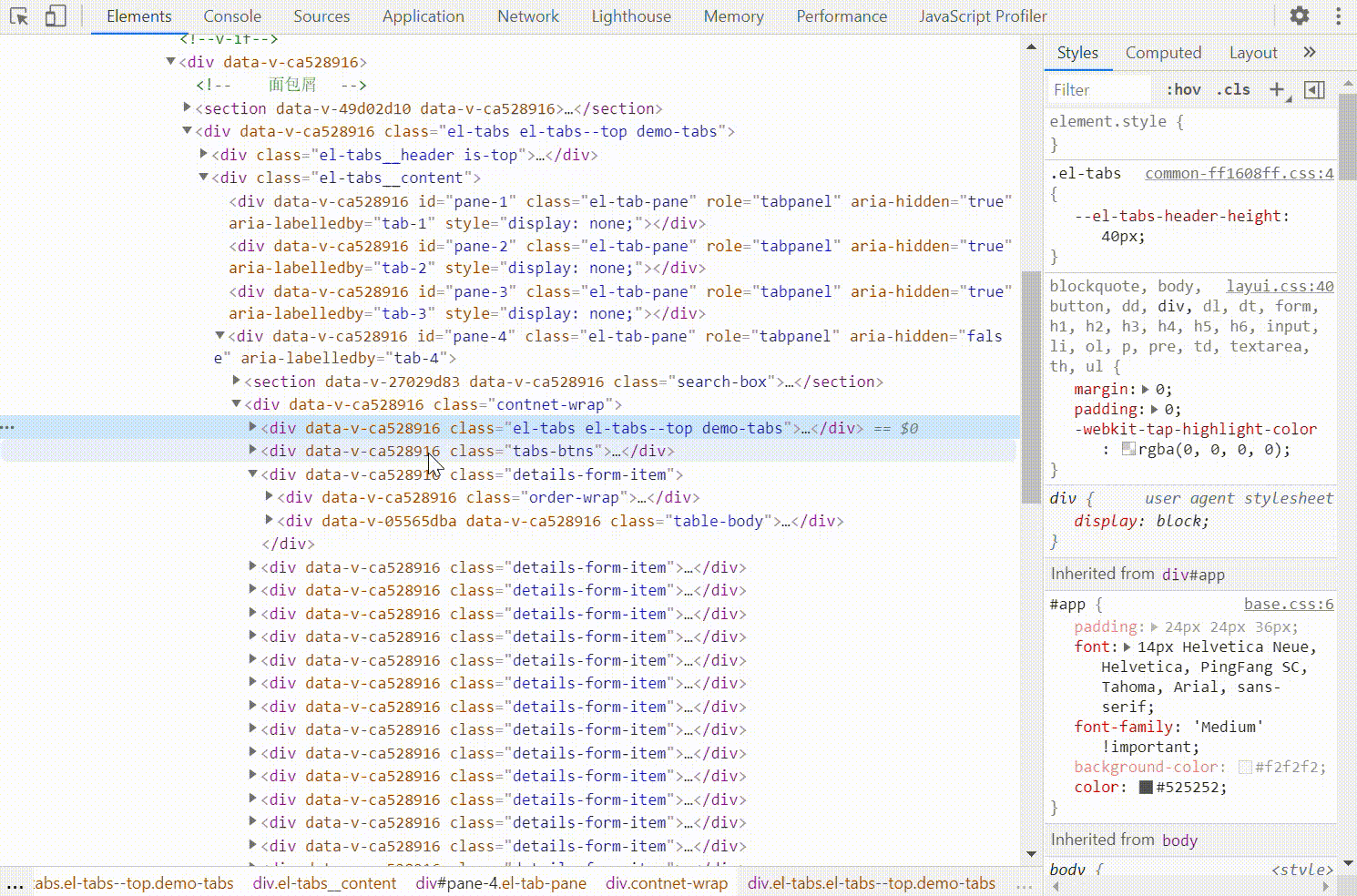Click the --el-tabs-header-height property name
1357x896 pixels.
tap(1179, 216)
